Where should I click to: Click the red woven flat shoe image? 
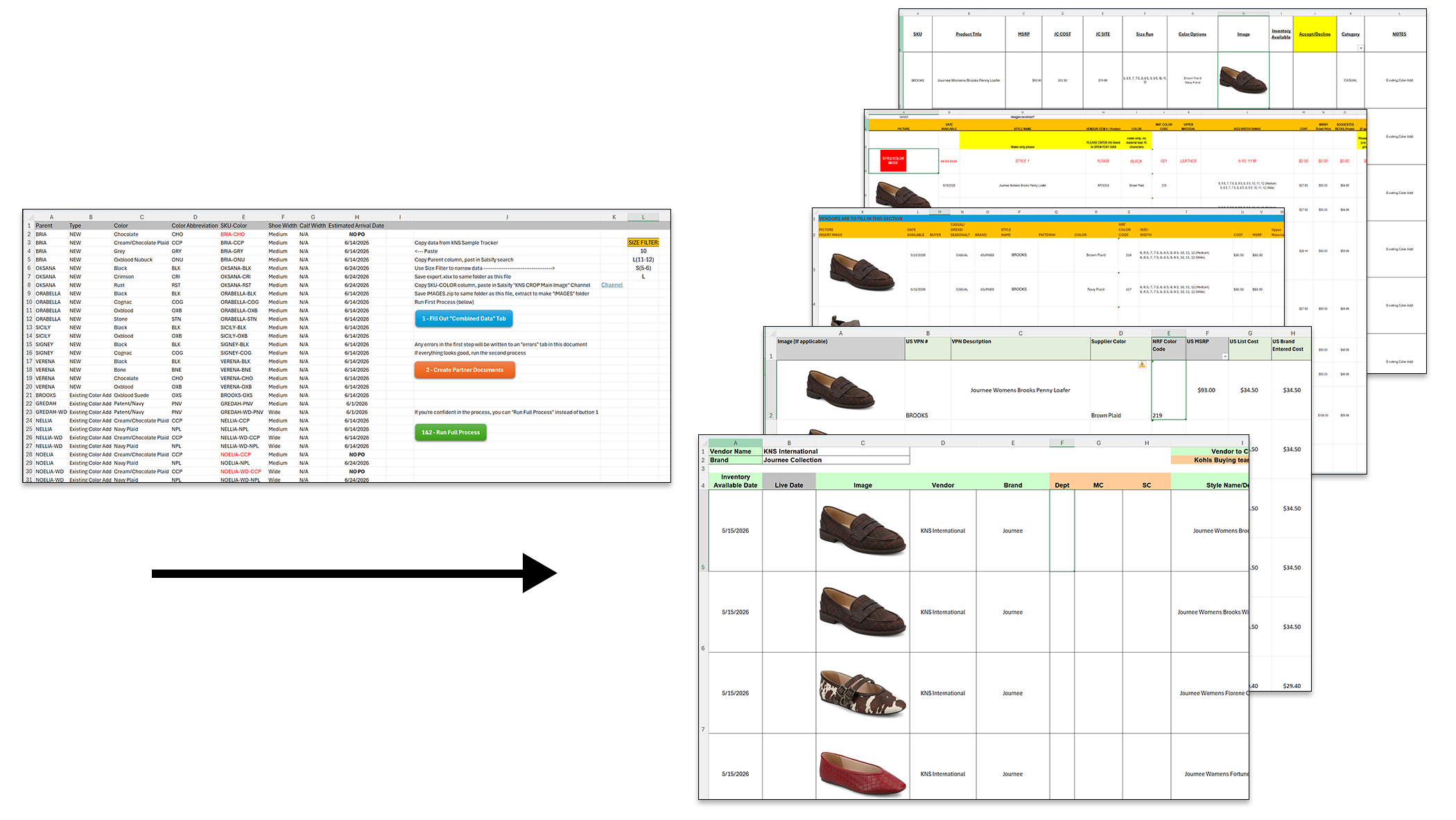click(x=863, y=774)
